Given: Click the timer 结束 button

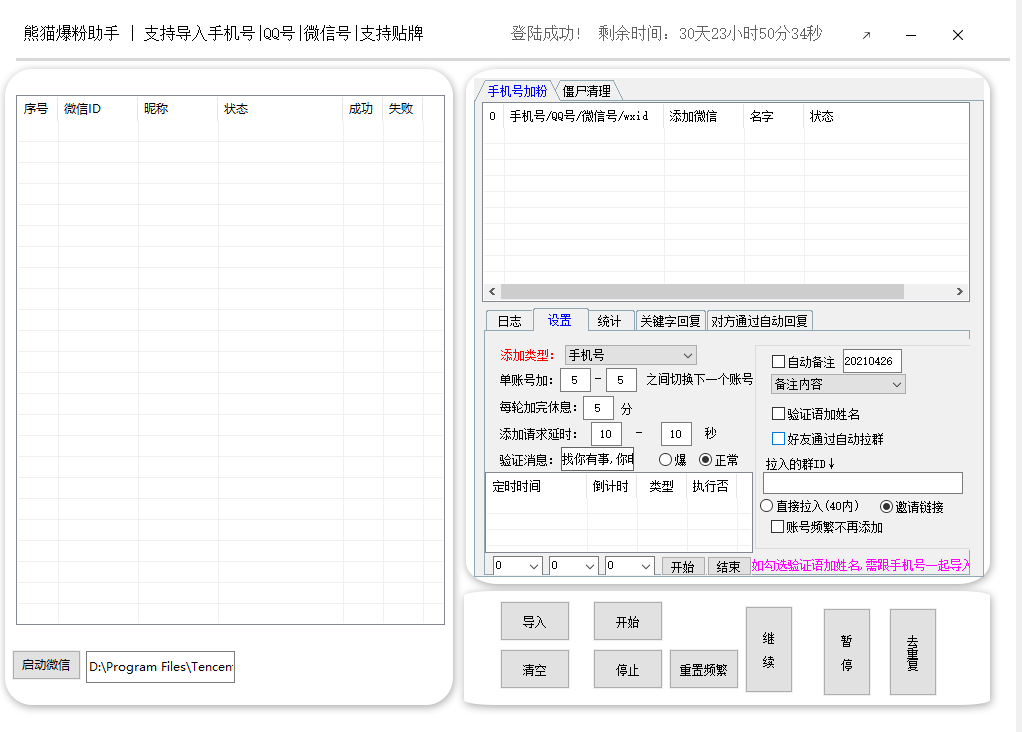Looking at the screenshot, I should pyautogui.click(x=728, y=566).
